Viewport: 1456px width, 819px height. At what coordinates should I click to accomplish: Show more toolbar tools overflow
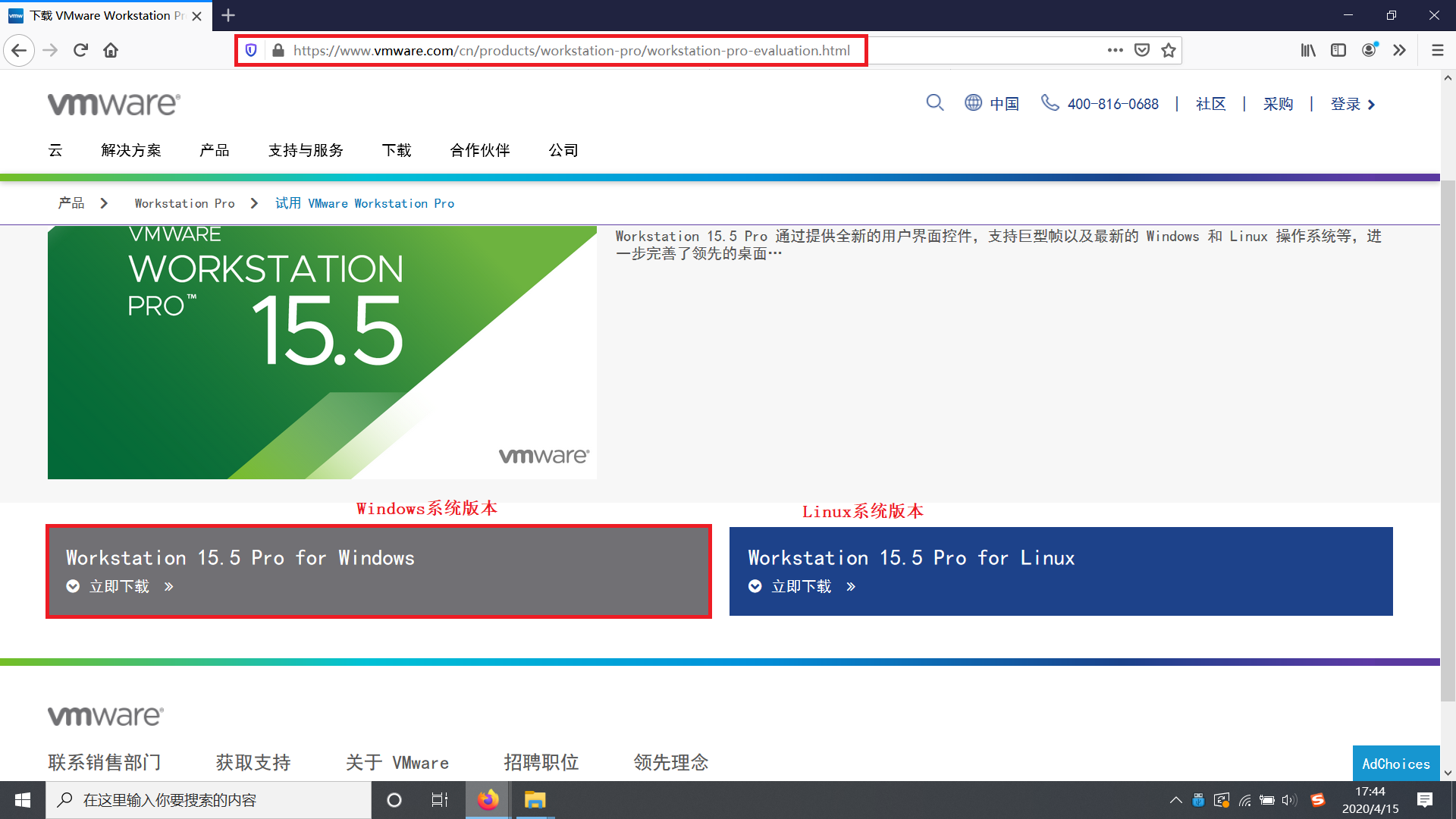[1399, 50]
